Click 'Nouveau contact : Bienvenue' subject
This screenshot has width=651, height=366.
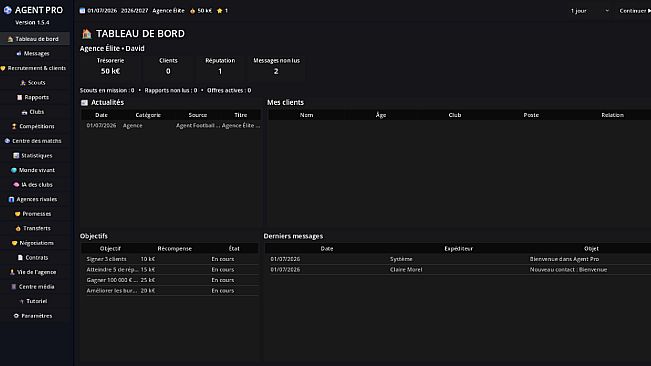[x=568, y=269]
